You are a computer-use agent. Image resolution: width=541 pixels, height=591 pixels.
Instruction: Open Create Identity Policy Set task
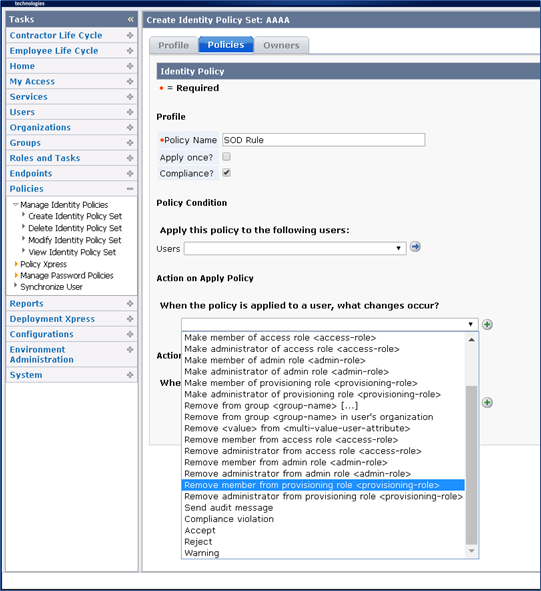point(75,216)
